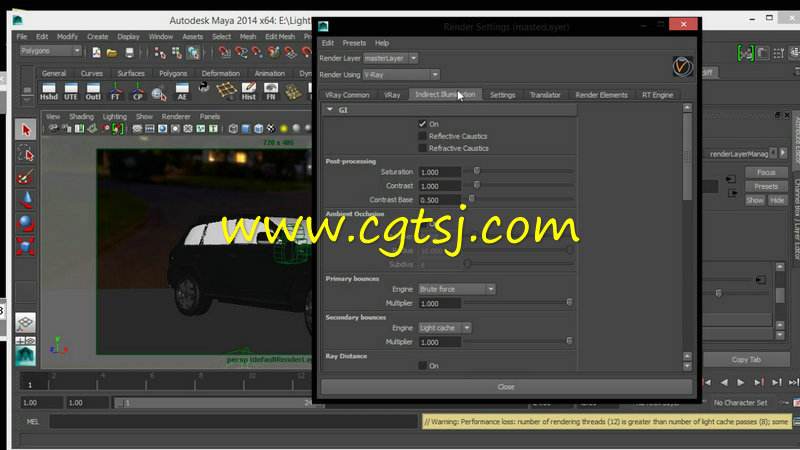800x450 pixels.
Task: Click the Saturation value field
Action: click(x=440, y=172)
